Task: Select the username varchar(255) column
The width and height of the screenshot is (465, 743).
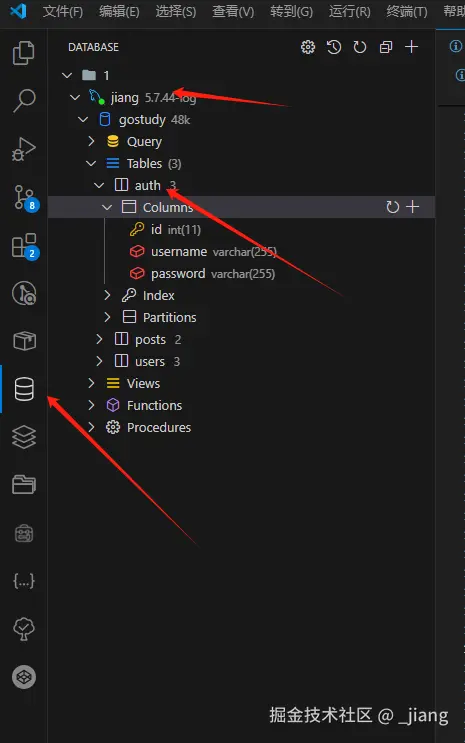Action: coord(241,251)
